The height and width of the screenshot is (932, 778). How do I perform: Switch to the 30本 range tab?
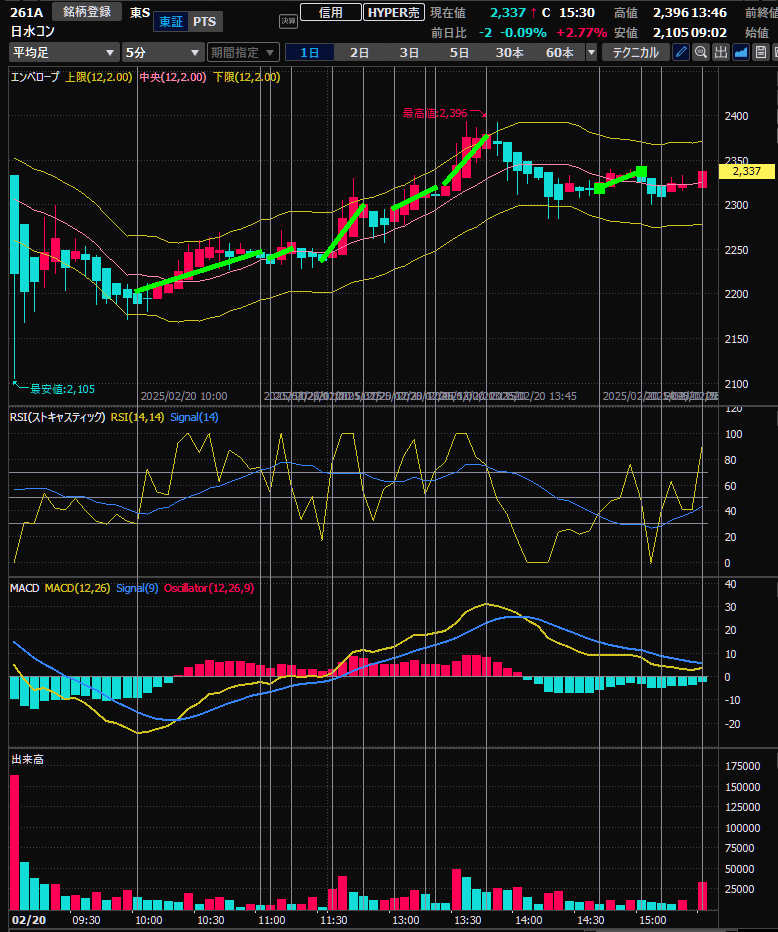[509, 52]
